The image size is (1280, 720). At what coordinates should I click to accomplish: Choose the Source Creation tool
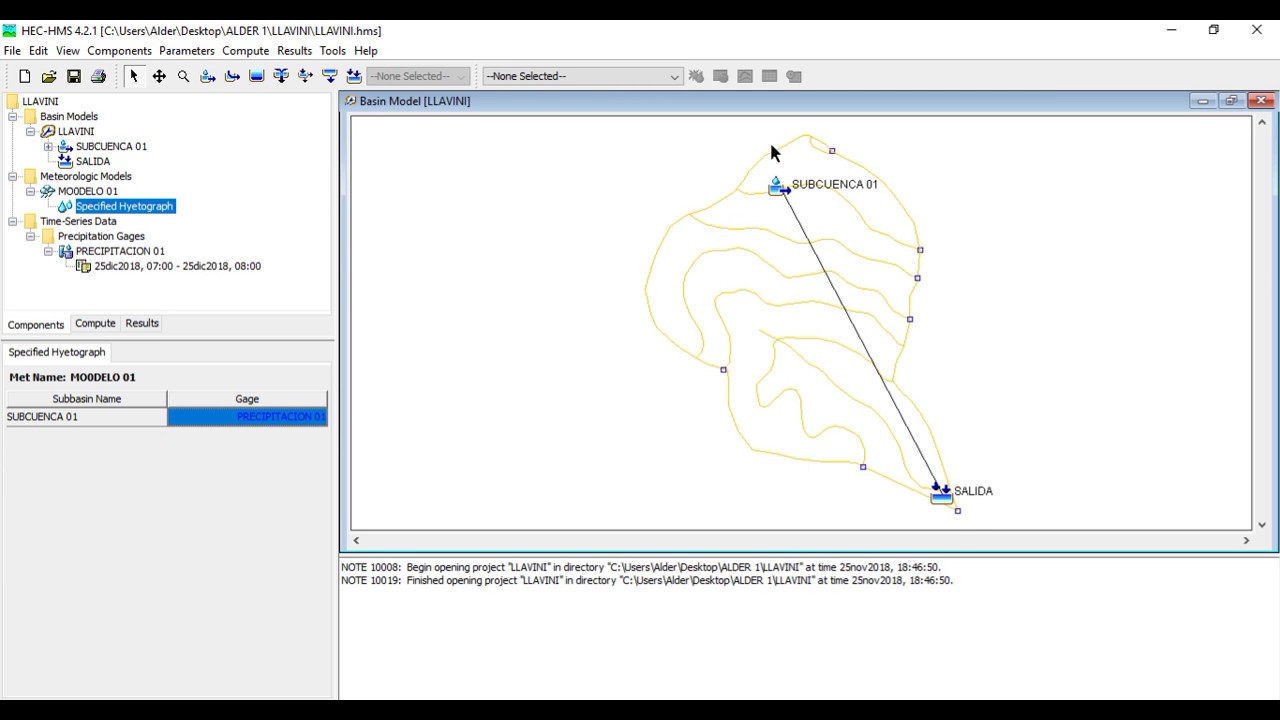pyautogui.click(x=330, y=76)
